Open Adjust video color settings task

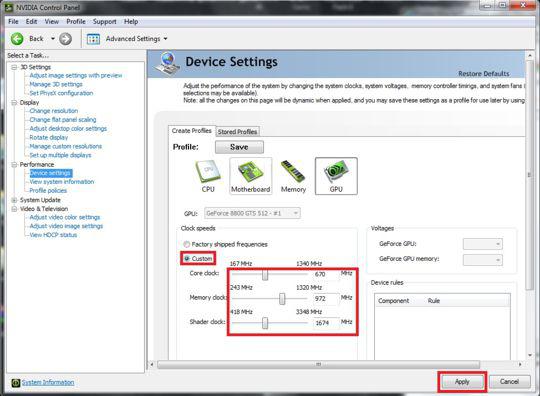click(x=65, y=218)
